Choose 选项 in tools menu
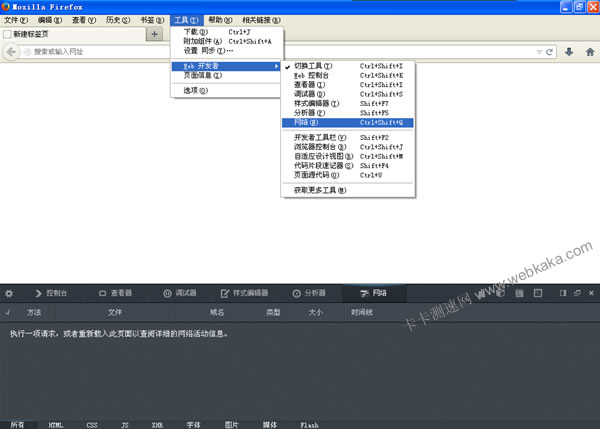 coord(227,91)
